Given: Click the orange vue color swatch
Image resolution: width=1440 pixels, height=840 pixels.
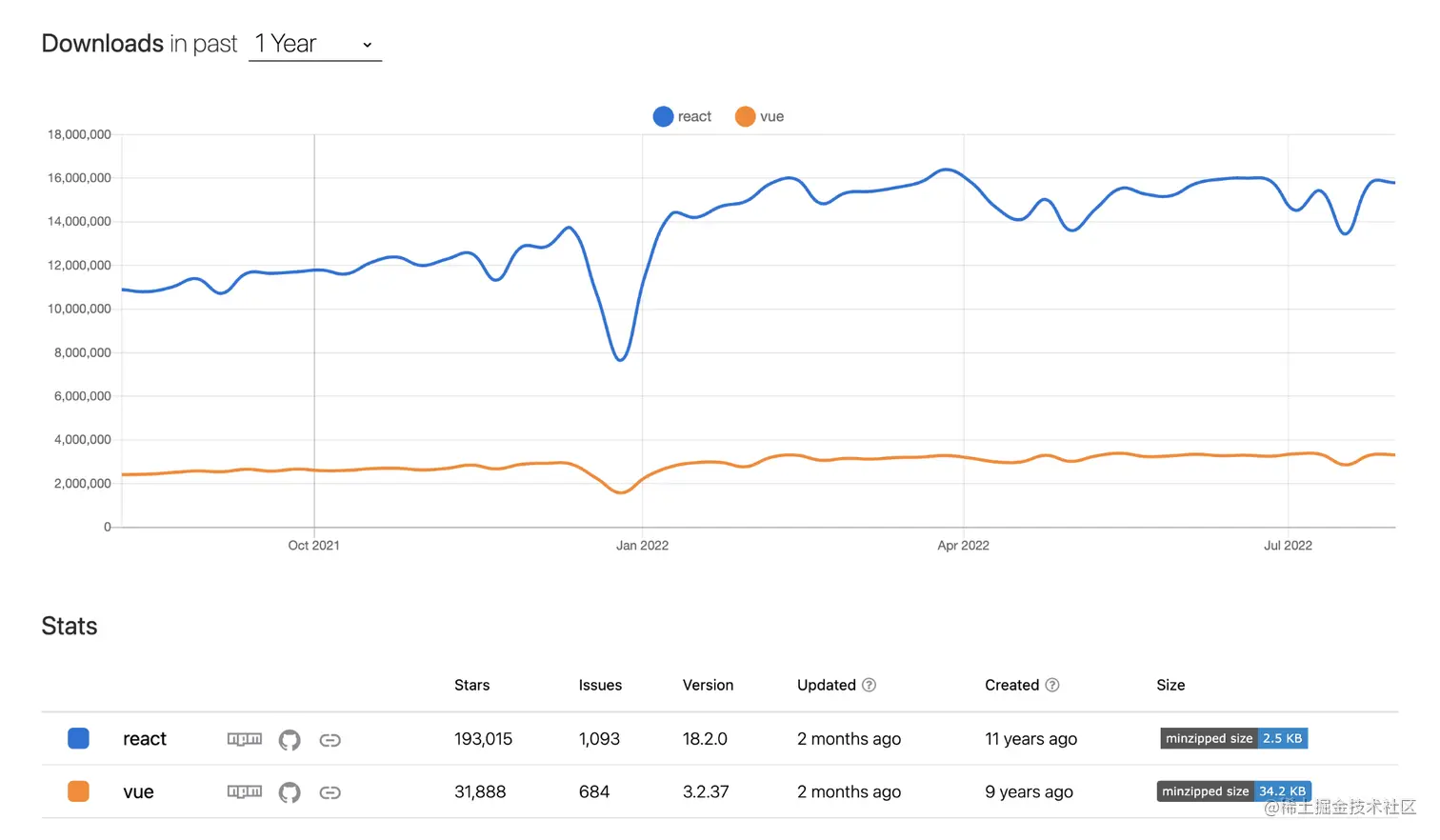Looking at the screenshot, I should (x=79, y=791).
